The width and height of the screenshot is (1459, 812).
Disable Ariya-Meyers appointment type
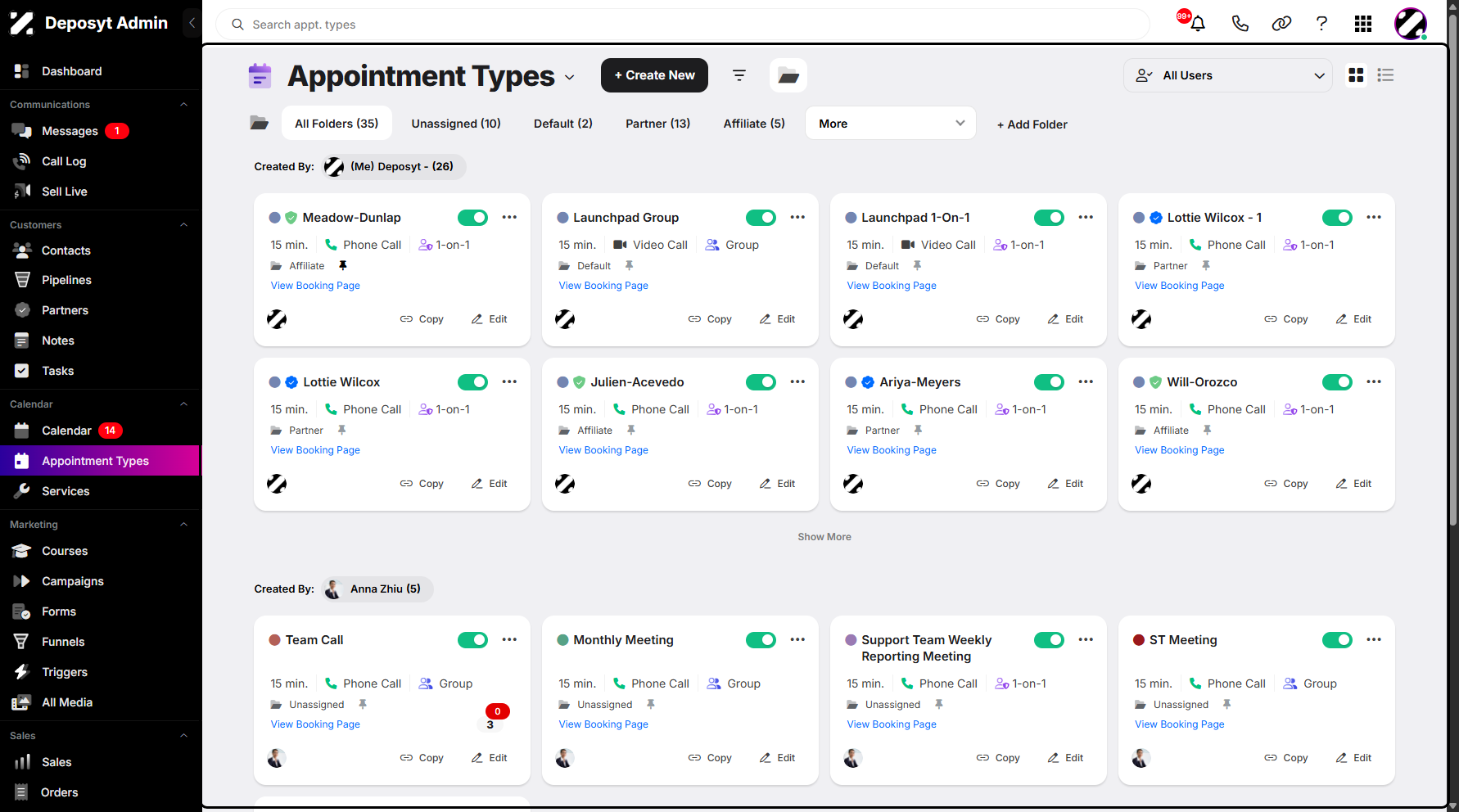click(1049, 382)
